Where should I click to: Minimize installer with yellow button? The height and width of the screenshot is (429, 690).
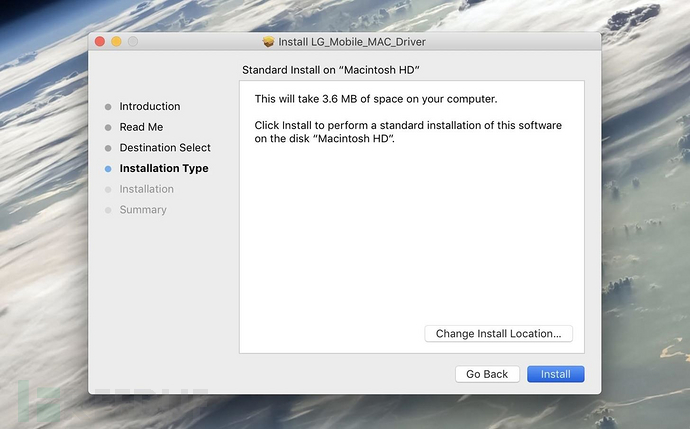click(x=116, y=41)
